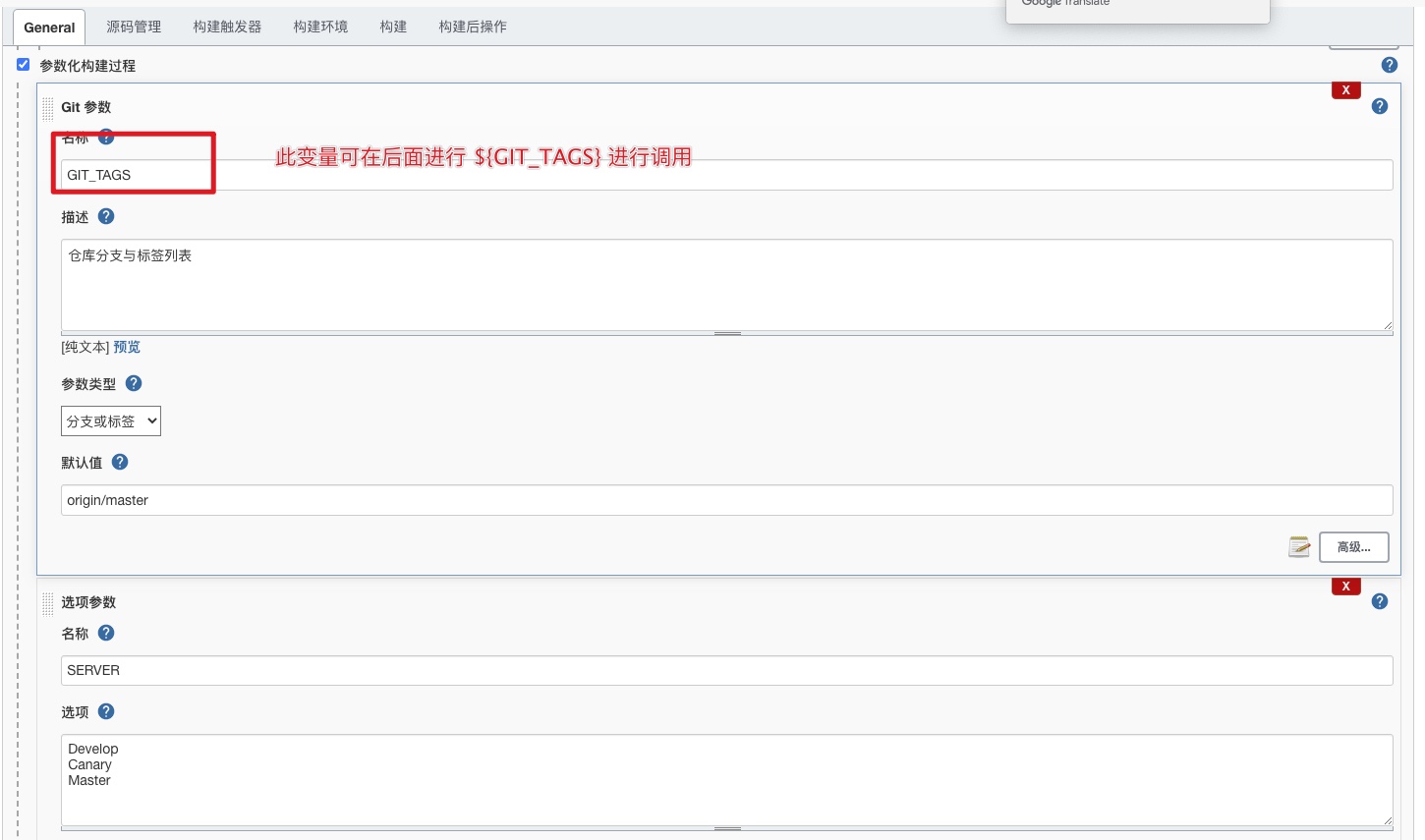
Task: Grab the drag handle of Git 参数
Action: point(47,108)
